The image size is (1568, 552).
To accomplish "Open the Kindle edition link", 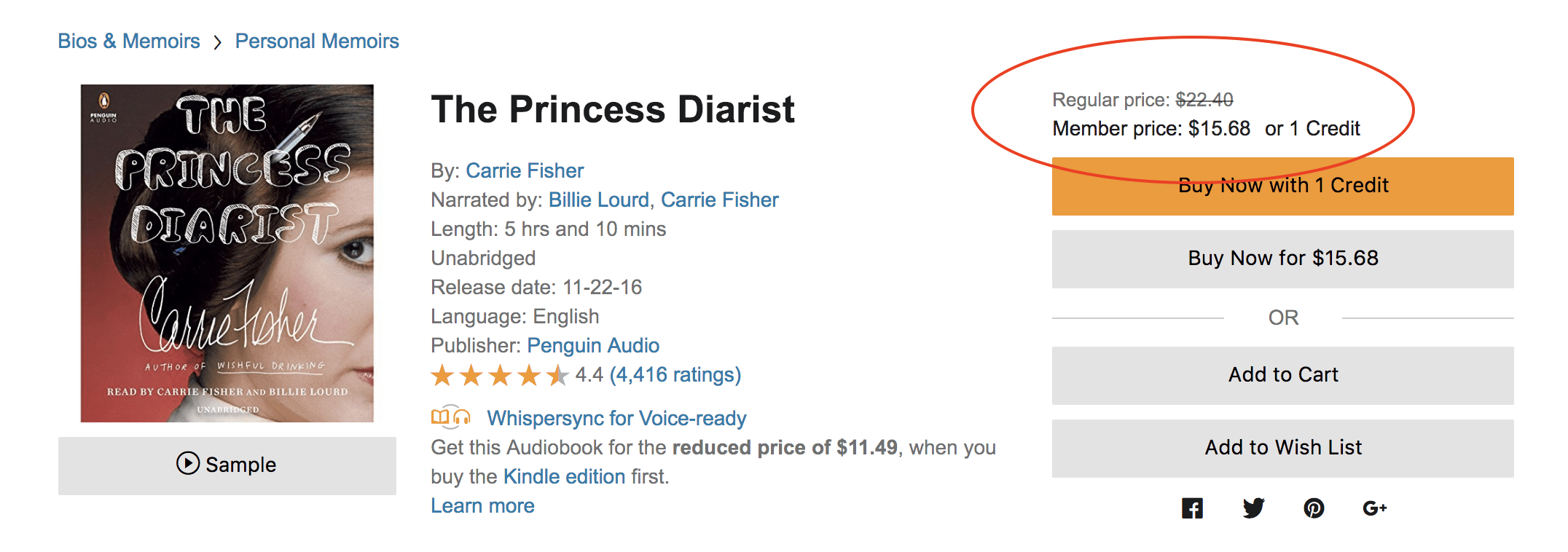I will [566, 476].
